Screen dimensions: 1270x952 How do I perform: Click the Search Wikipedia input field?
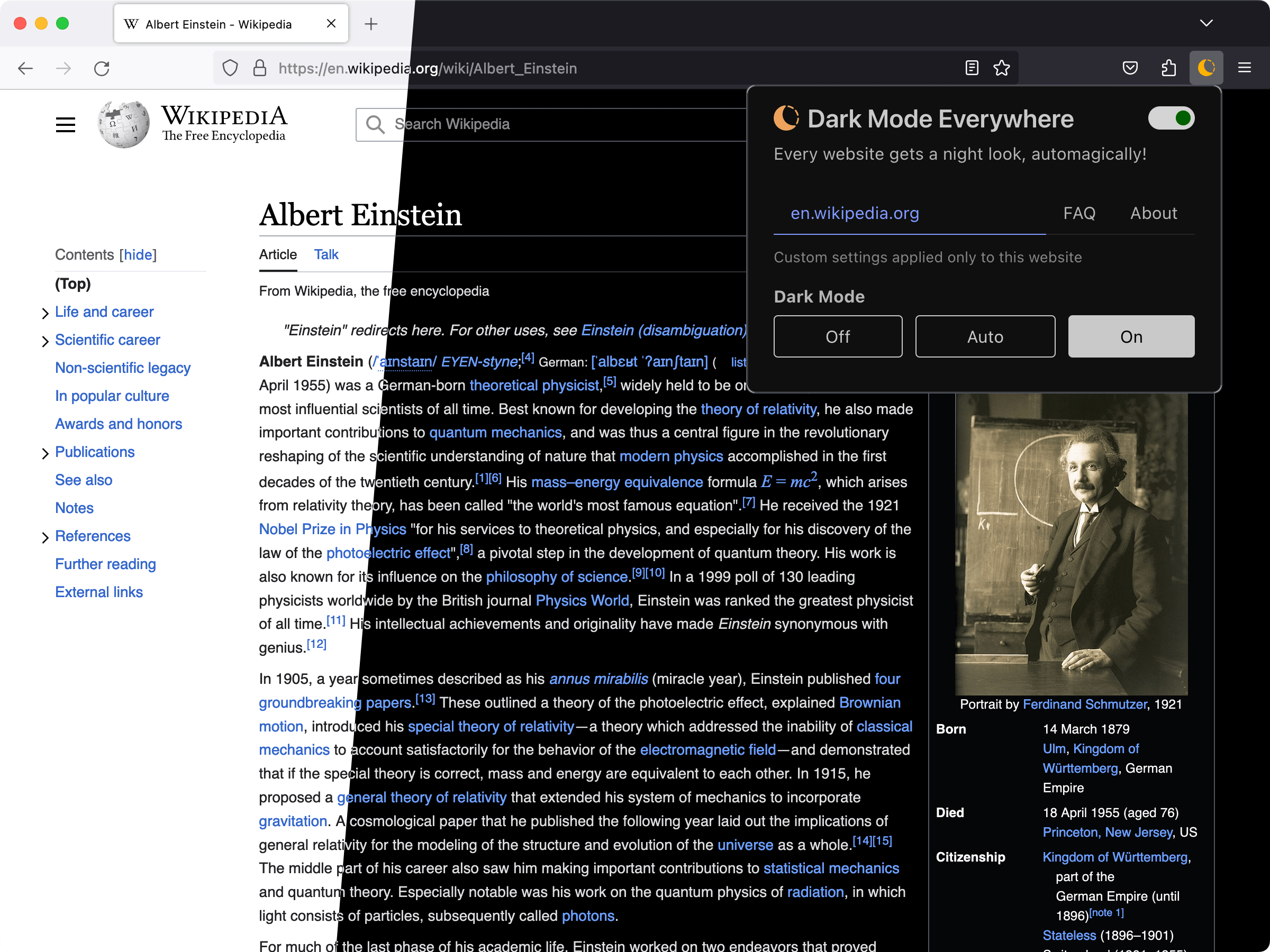tap(551, 124)
